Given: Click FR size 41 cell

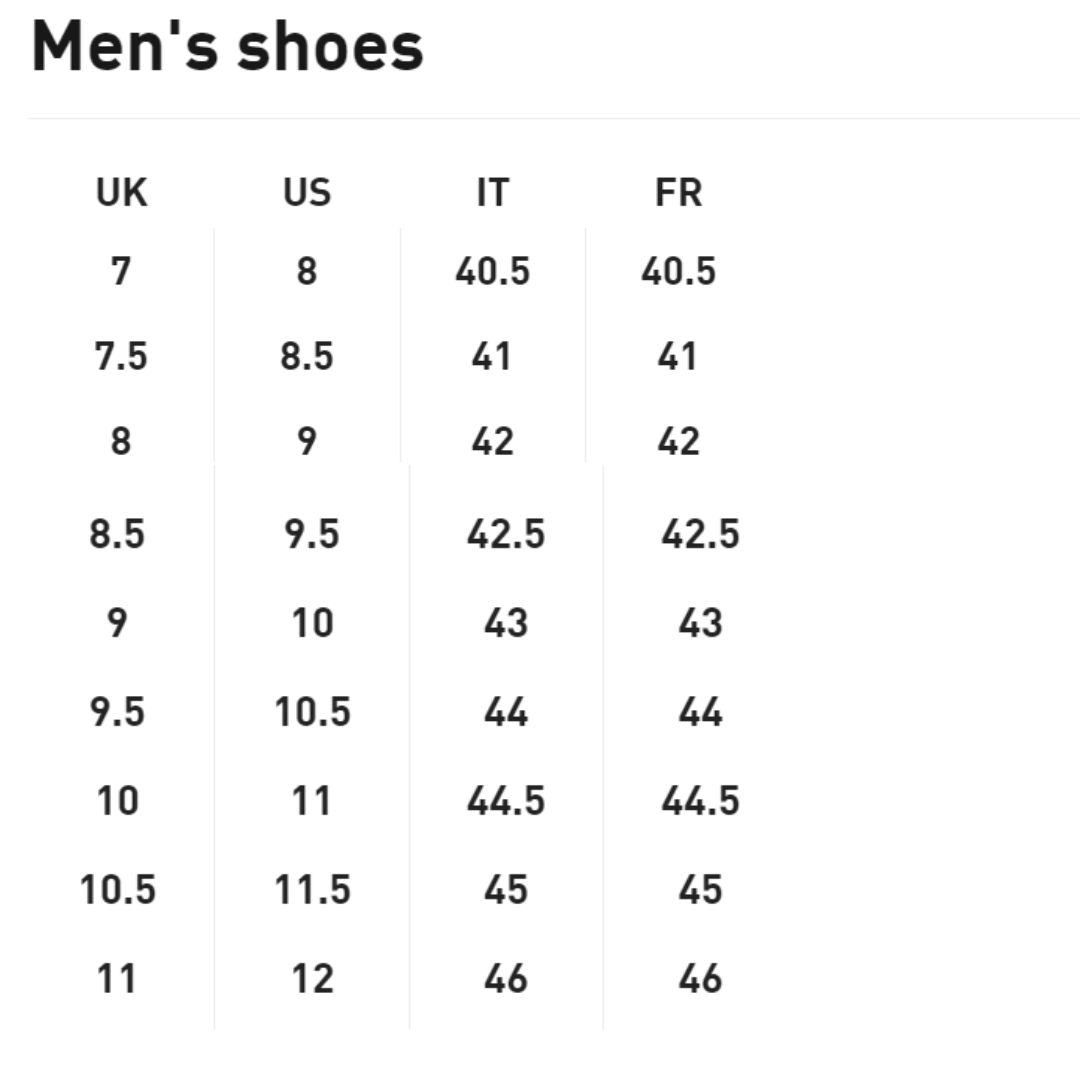Looking at the screenshot, I should 677,356.
